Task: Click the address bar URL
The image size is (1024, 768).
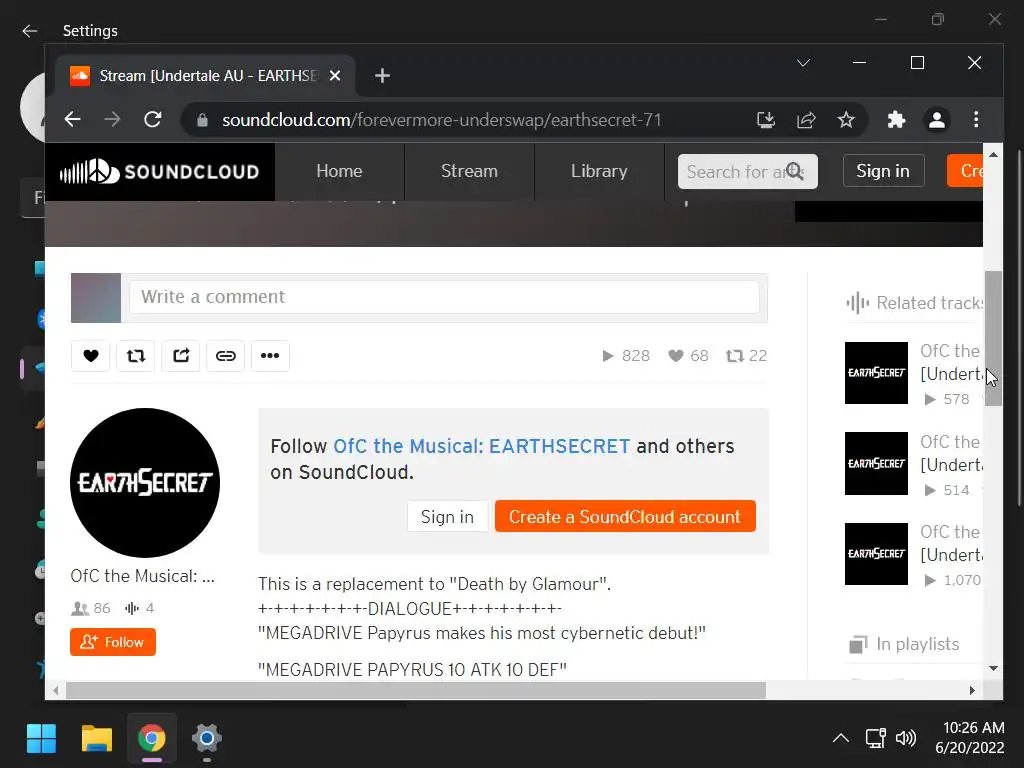Action: point(442,120)
